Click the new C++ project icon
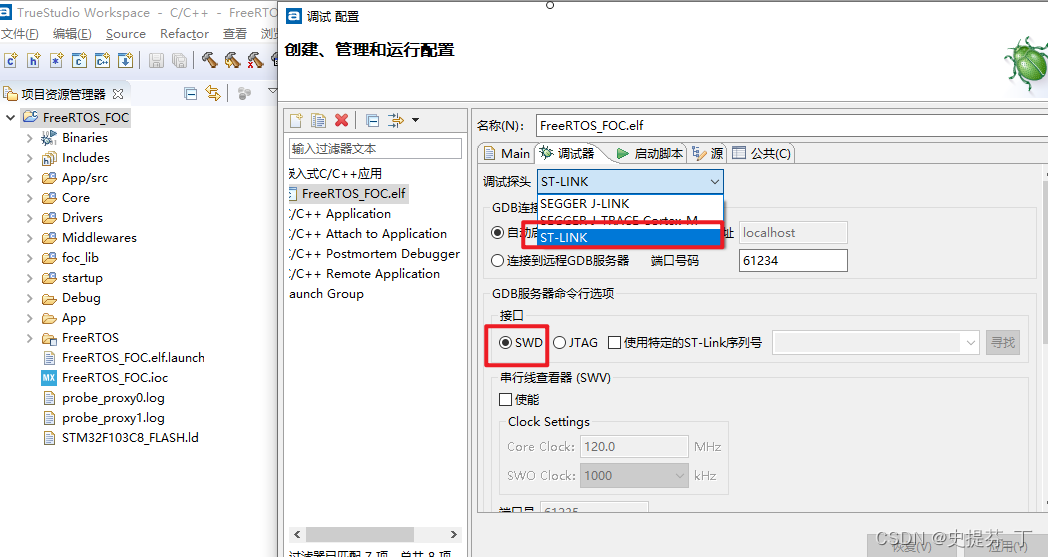This screenshot has width=1048, height=557. pyautogui.click(x=102, y=60)
